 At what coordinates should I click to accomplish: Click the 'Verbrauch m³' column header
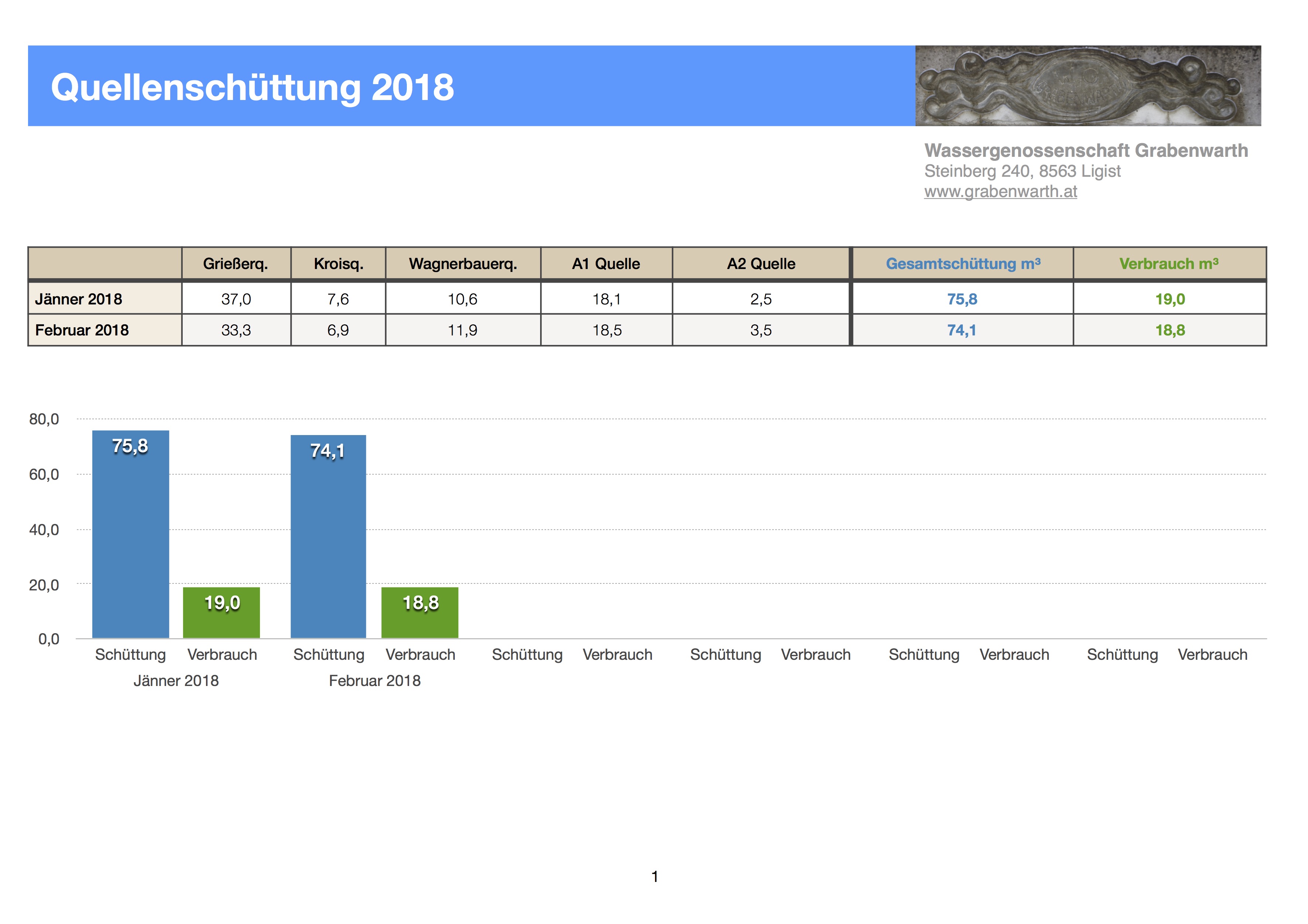tap(1169, 263)
